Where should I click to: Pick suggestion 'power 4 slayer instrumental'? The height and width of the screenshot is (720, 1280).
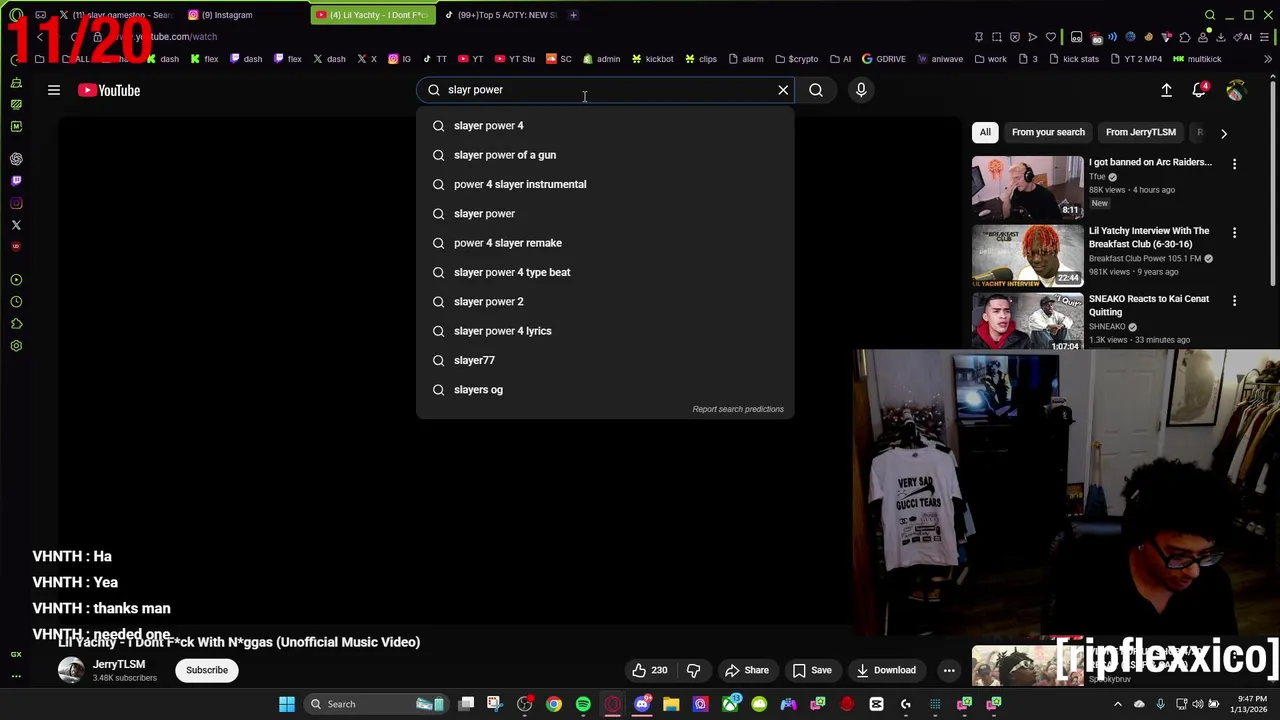[x=605, y=184]
